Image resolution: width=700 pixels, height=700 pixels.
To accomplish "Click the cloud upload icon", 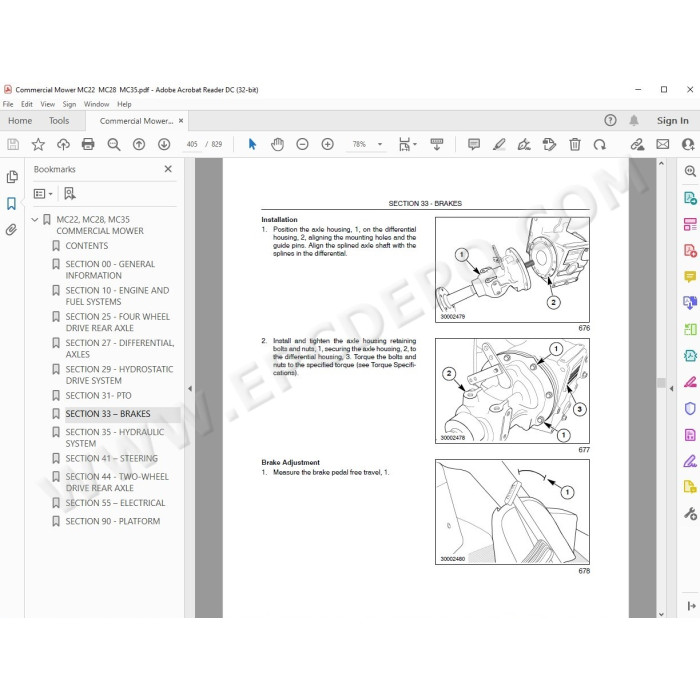I will [63, 144].
